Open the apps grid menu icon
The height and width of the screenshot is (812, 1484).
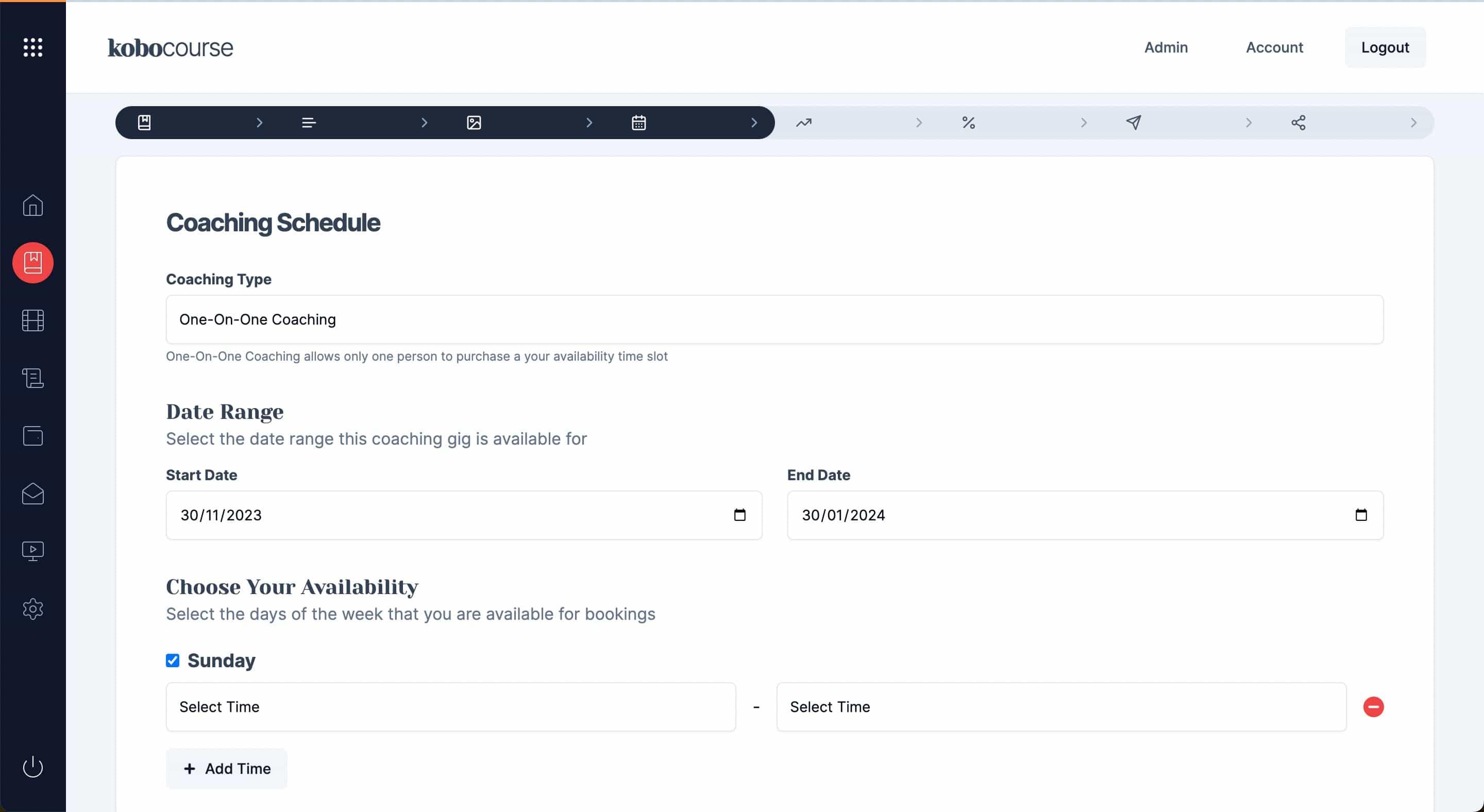coord(33,47)
